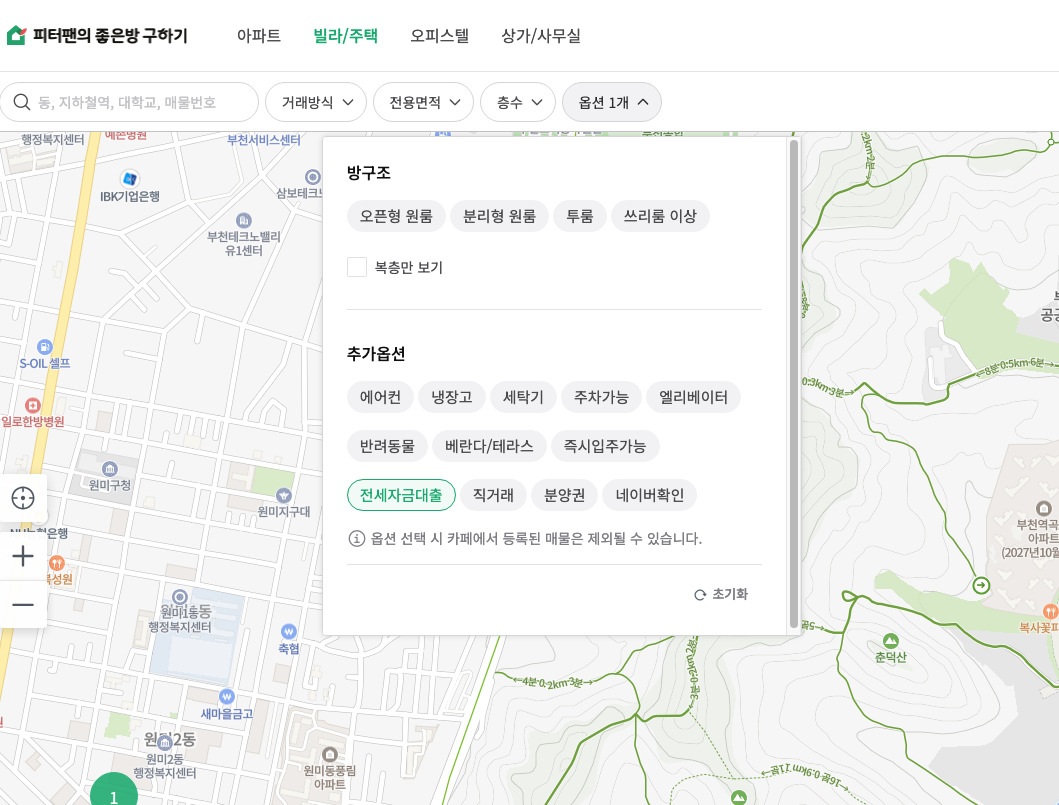Click the search magnifier icon
The height and width of the screenshot is (805, 1059).
tap(22, 102)
